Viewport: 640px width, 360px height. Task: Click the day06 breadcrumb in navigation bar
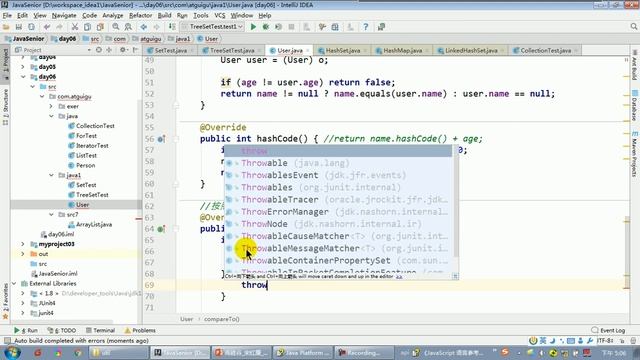point(64,39)
